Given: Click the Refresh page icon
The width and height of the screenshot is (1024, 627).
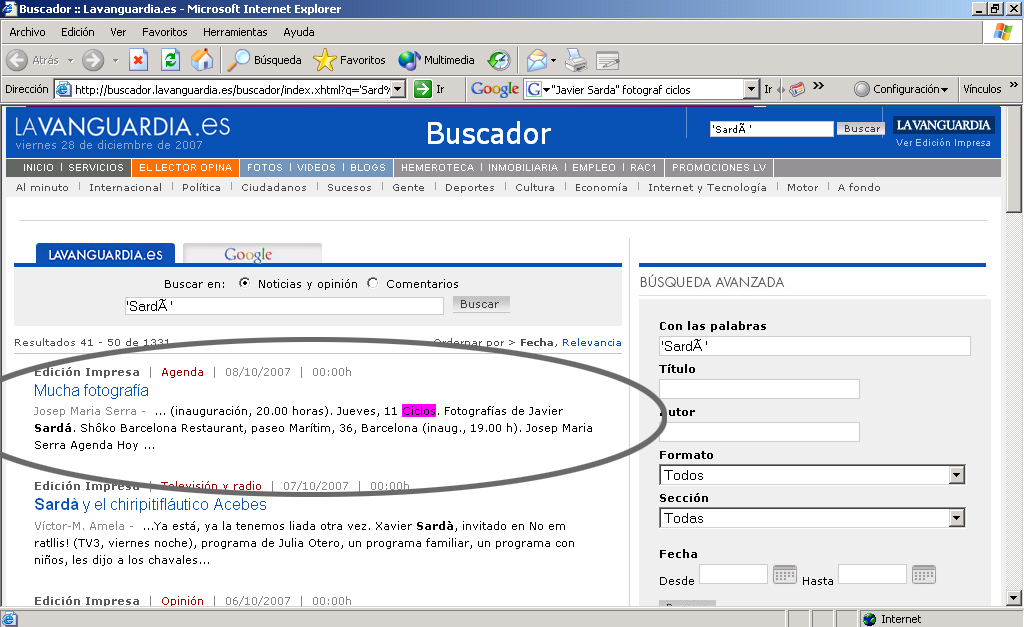Looking at the screenshot, I should (x=170, y=60).
